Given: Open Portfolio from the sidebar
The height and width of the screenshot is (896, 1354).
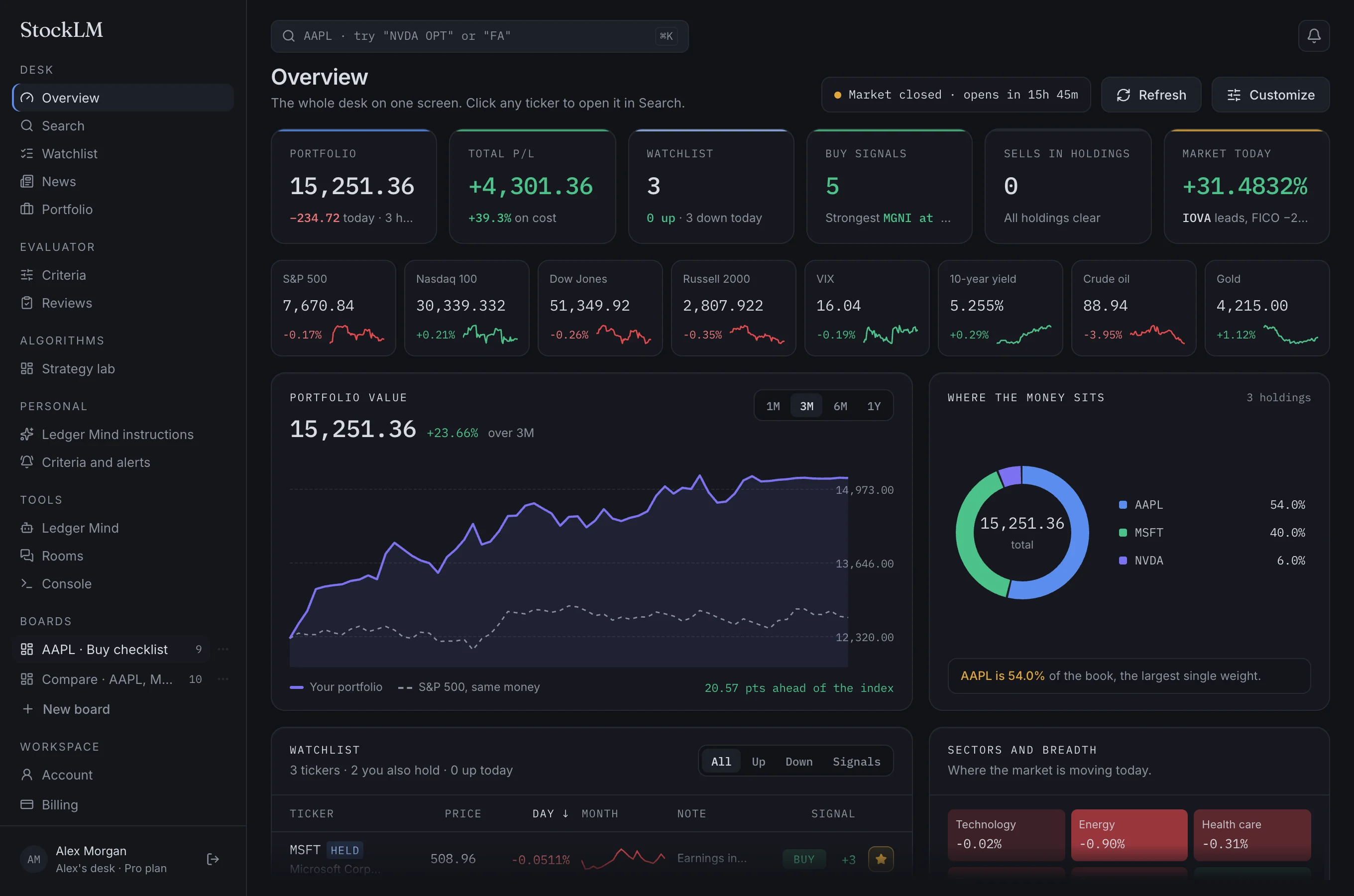Looking at the screenshot, I should (123, 209).
